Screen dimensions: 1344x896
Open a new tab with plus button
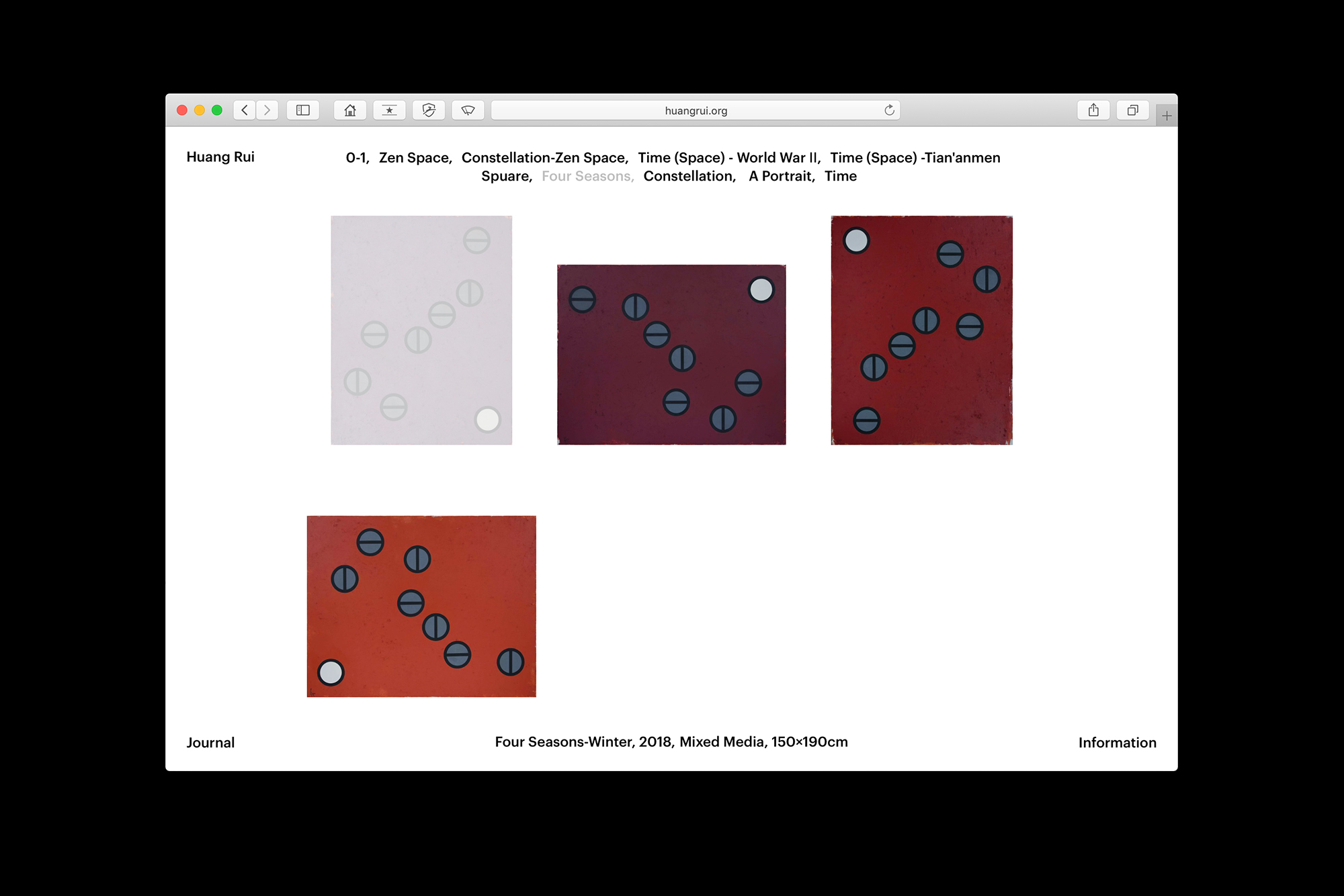pyautogui.click(x=1167, y=116)
